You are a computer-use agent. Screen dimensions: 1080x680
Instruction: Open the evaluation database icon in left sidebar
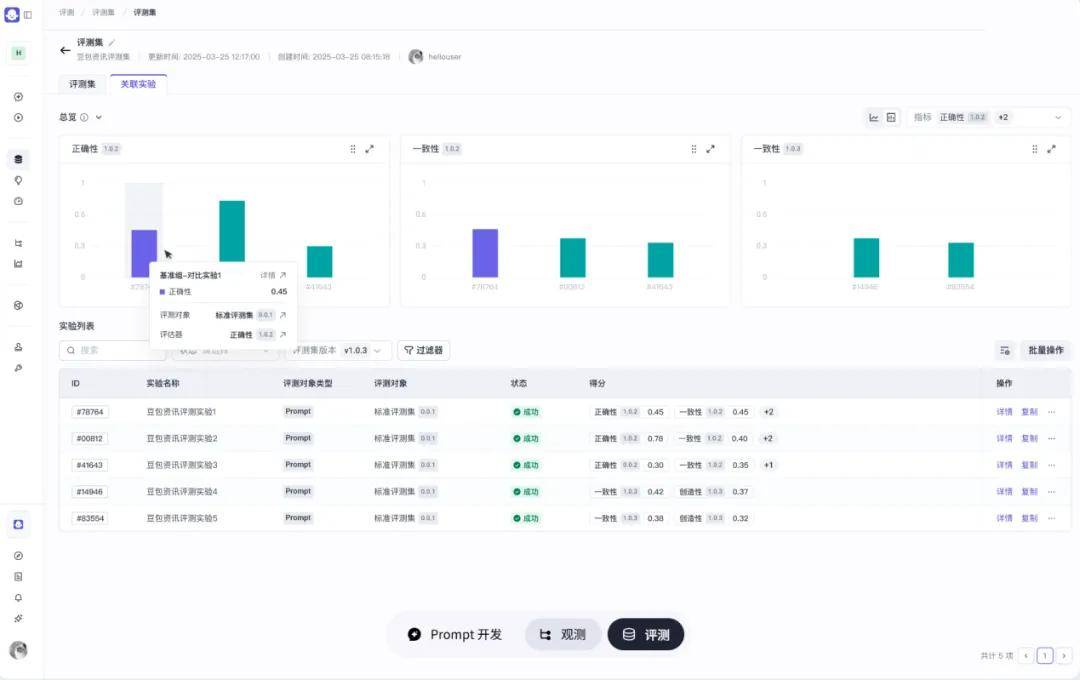18,158
